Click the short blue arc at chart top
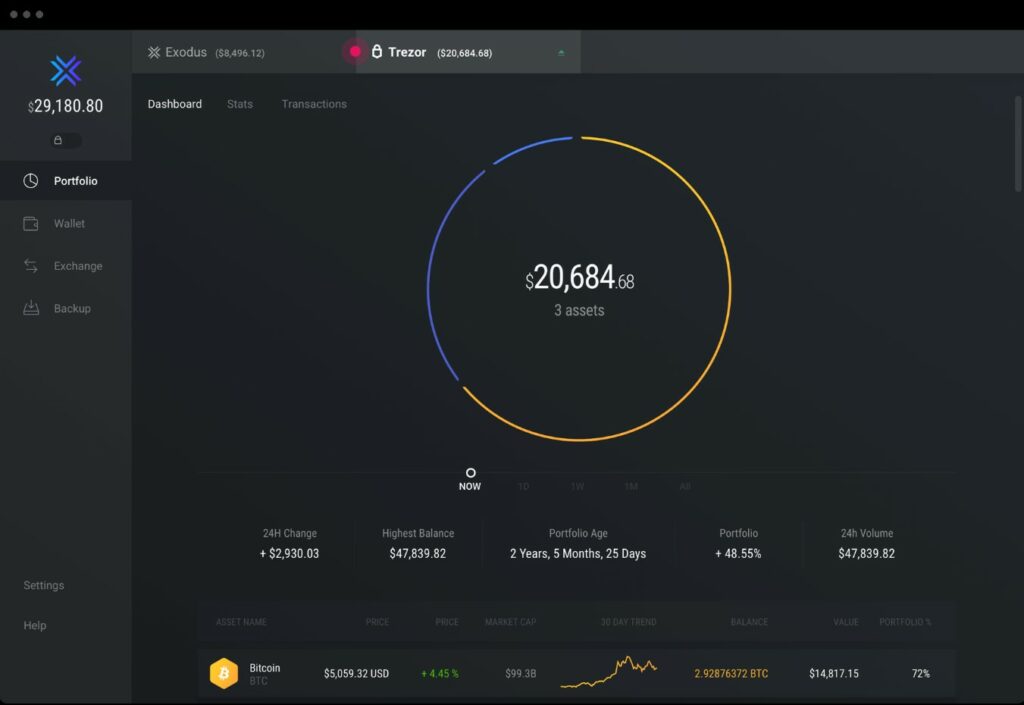This screenshot has height=705, width=1024. click(530, 147)
